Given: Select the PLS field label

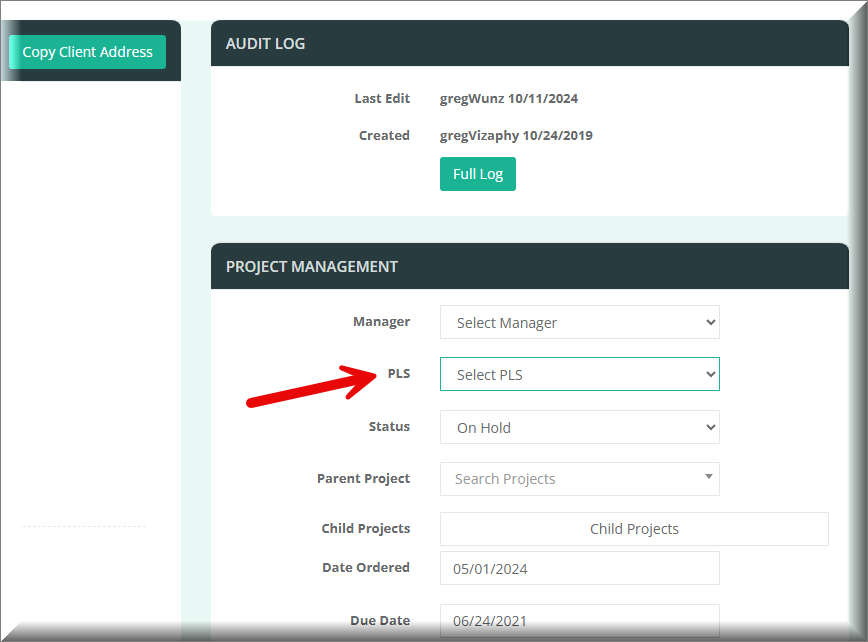Looking at the screenshot, I should click(x=398, y=374).
